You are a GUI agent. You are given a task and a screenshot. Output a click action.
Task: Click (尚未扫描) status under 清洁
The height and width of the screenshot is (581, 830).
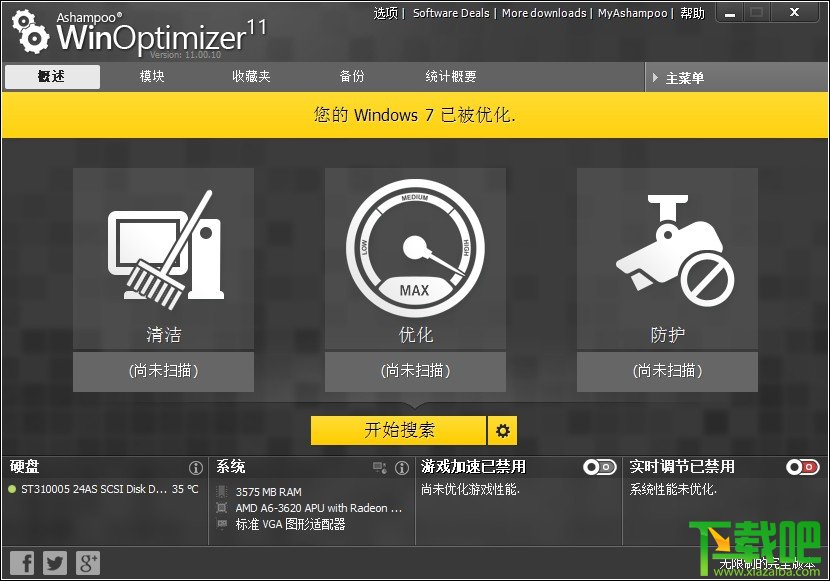click(163, 371)
